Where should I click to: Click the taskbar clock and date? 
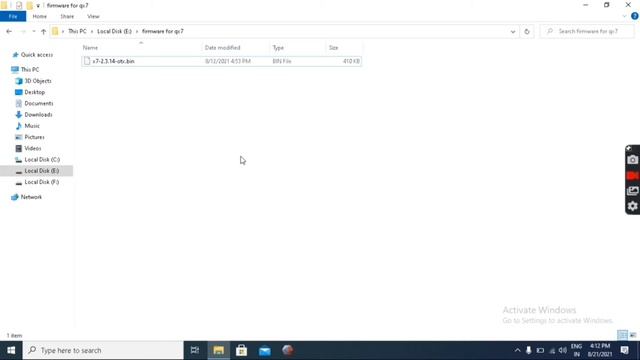[600, 350]
